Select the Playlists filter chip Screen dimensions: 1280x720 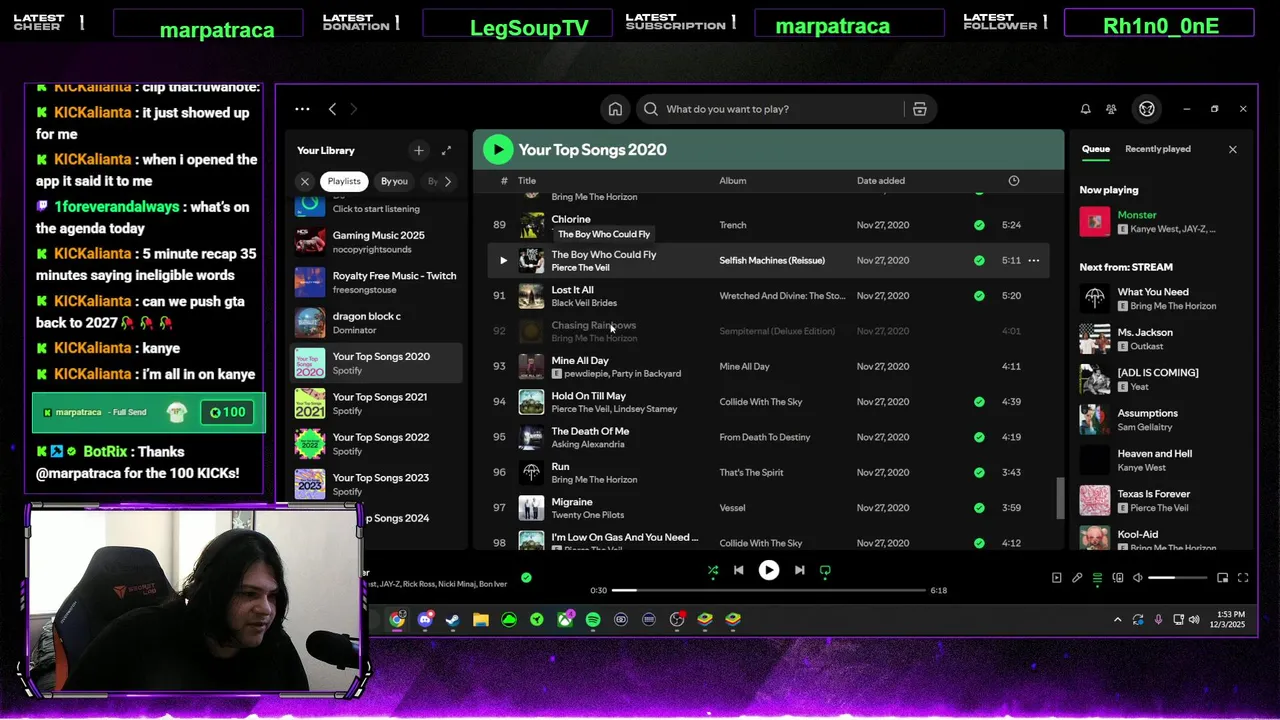[x=344, y=181]
